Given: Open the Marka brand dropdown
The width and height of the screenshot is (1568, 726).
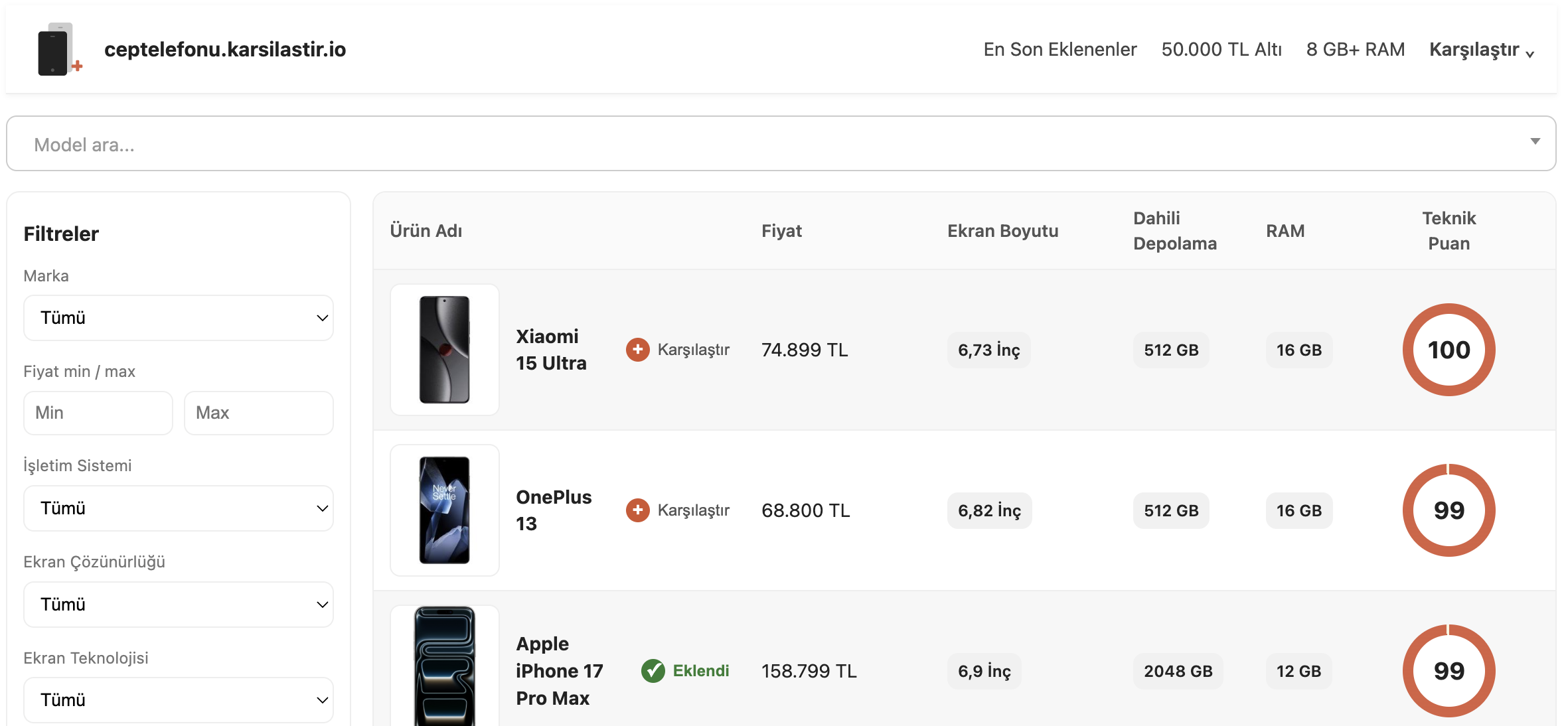Looking at the screenshot, I should pos(178,318).
